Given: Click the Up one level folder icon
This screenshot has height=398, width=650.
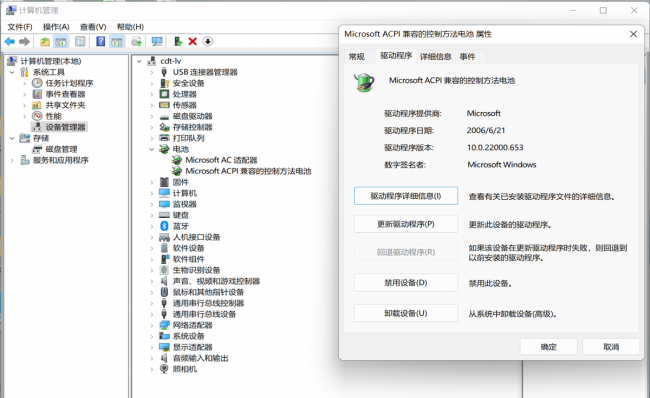Looking at the screenshot, I should pos(45,41).
